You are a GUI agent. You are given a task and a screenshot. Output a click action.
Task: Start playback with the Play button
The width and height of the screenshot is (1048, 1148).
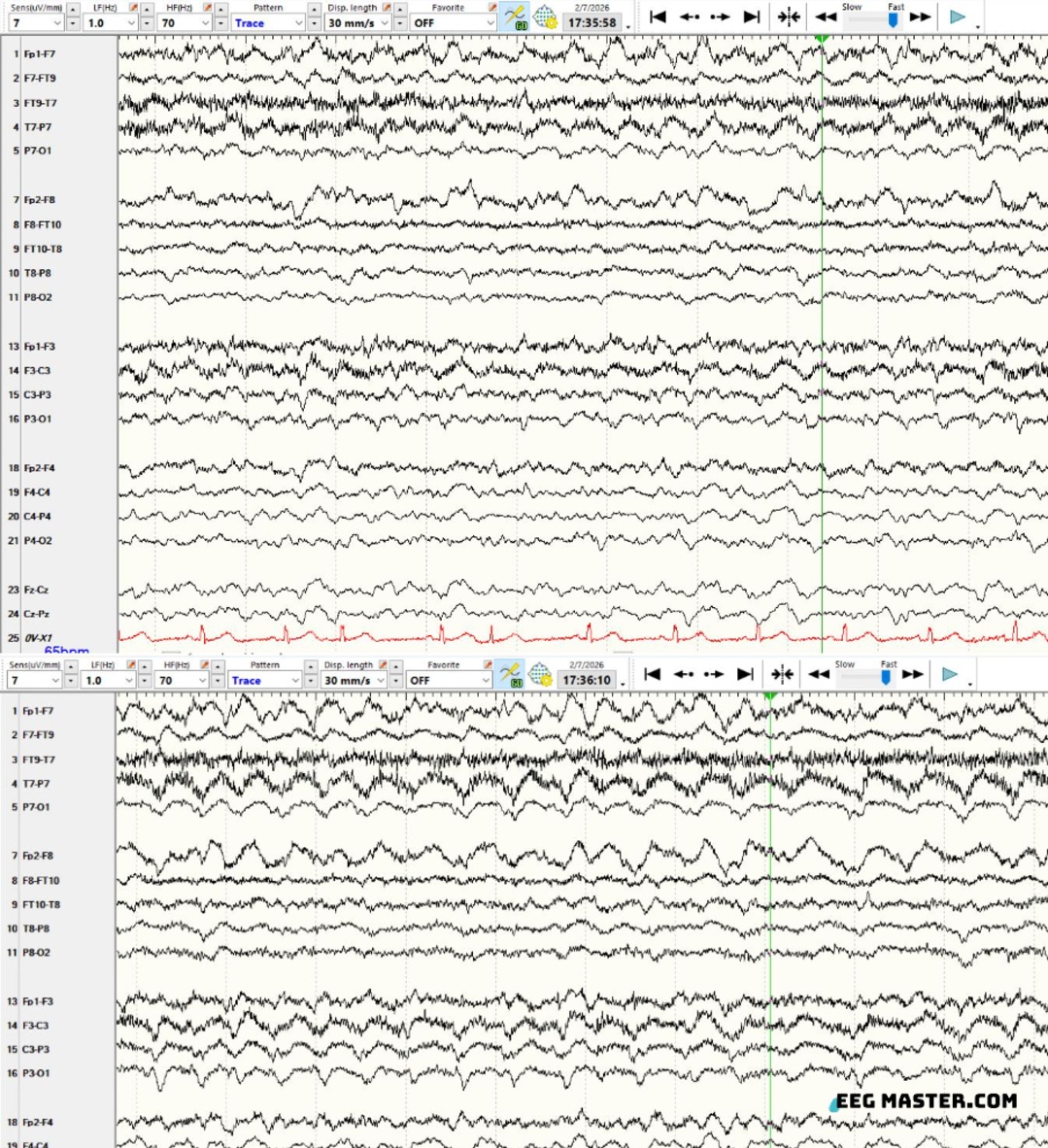958,17
